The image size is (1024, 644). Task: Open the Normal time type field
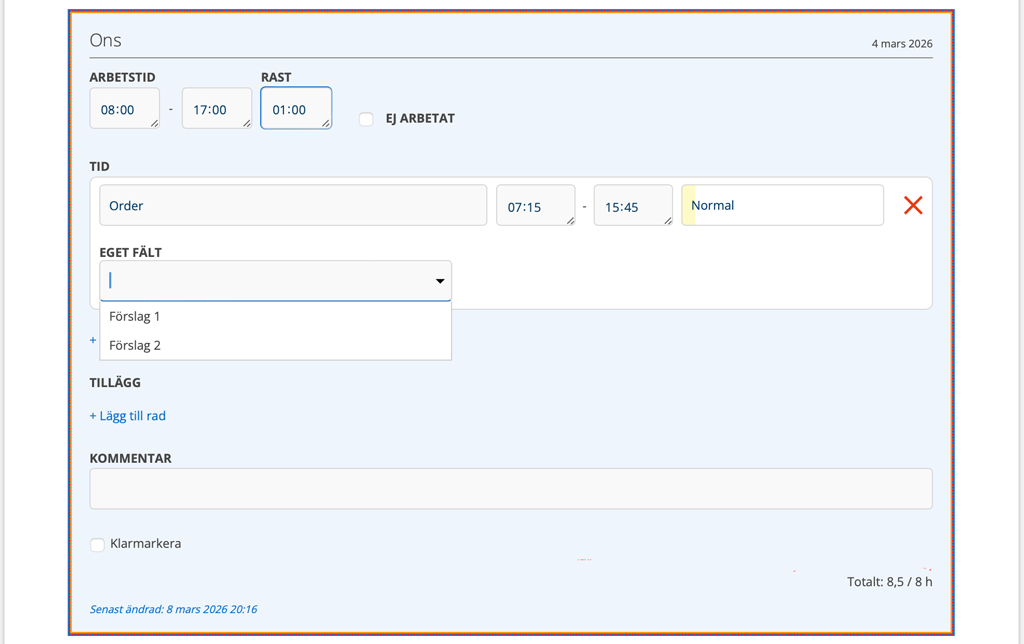tap(782, 205)
